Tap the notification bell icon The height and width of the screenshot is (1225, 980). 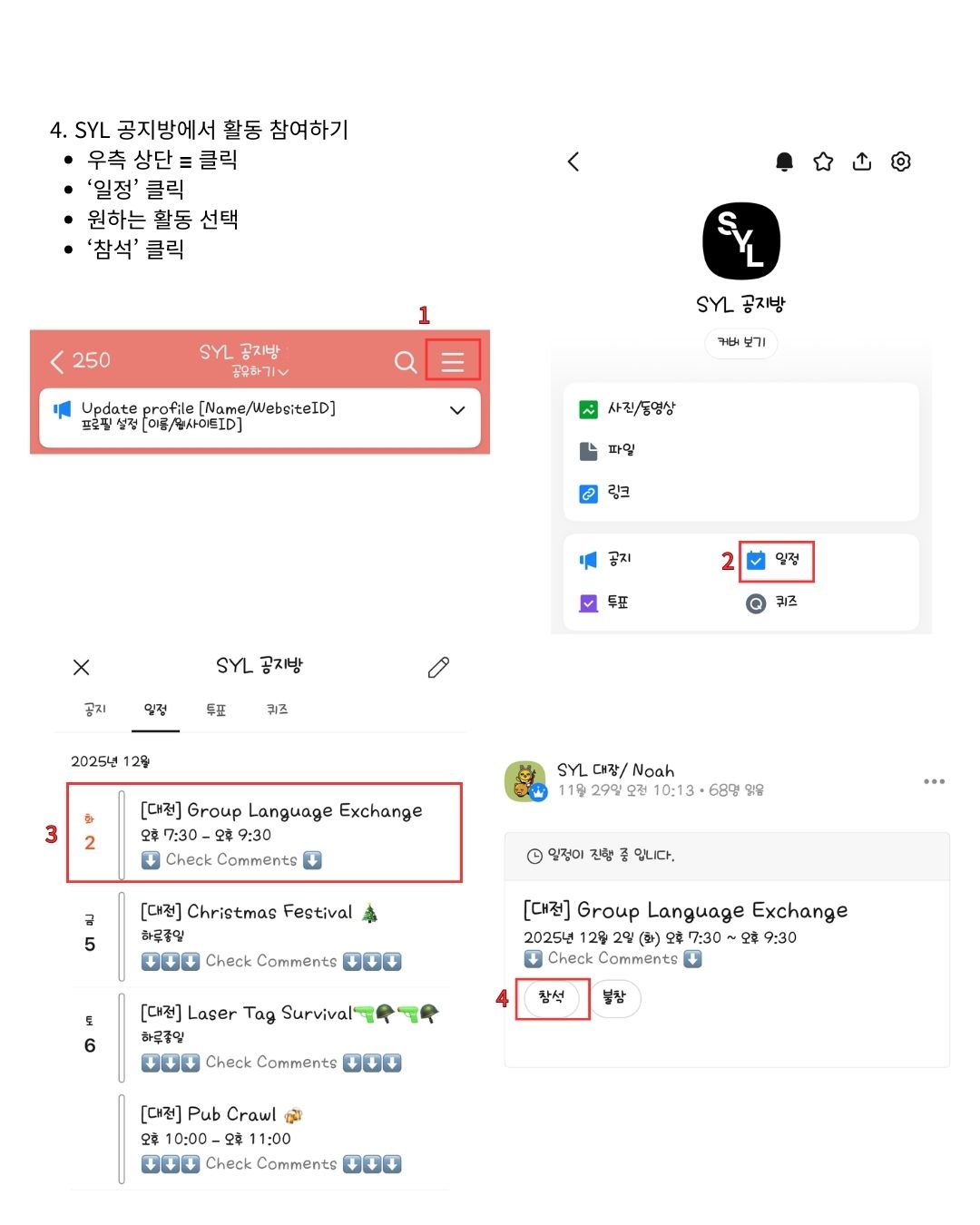pyautogui.click(x=785, y=162)
